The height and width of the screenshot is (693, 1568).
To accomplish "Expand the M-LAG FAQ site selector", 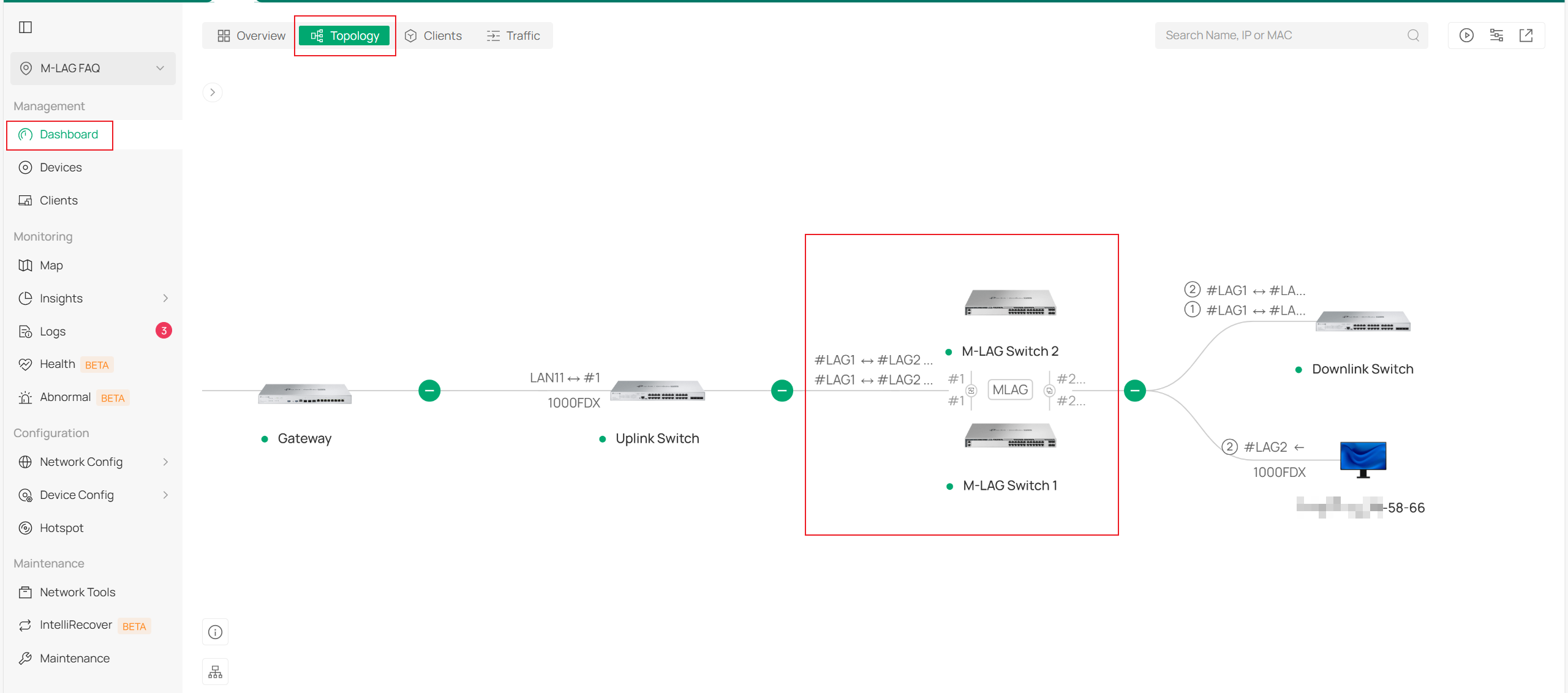I will click(x=161, y=68).
